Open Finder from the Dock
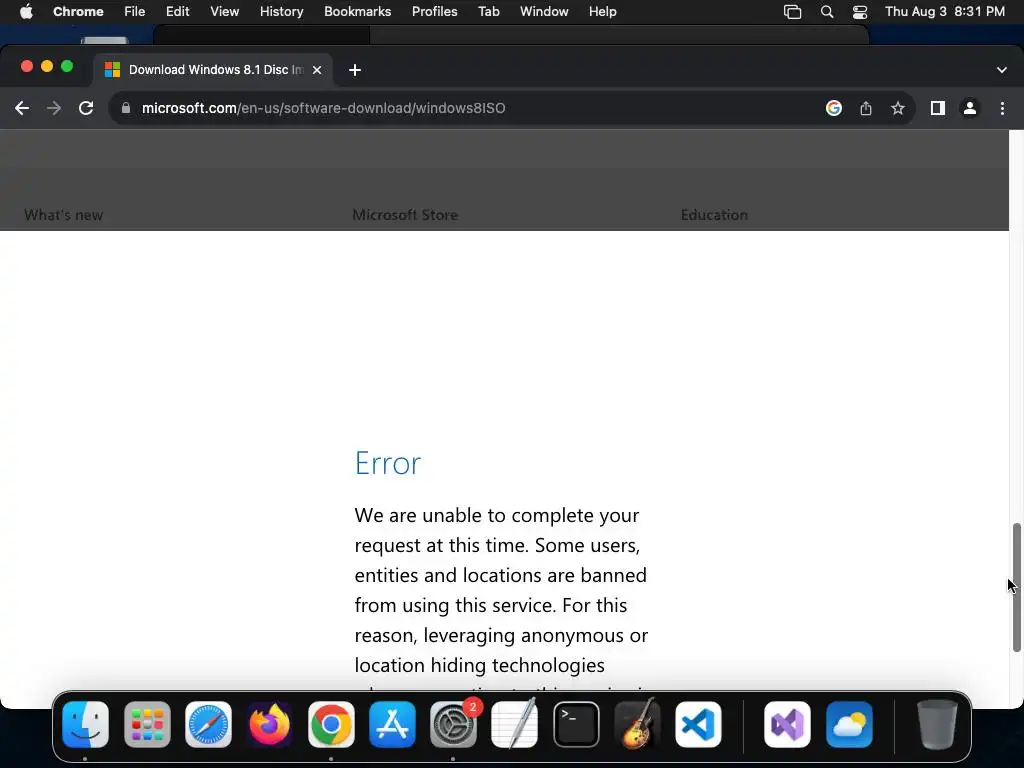 coord(86,724)
